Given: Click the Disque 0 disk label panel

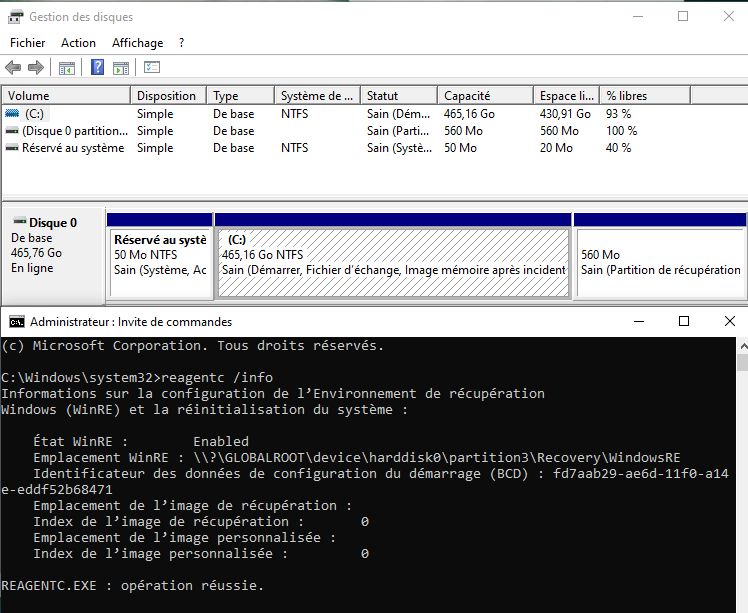Looking at the screenshot, I should pyautogui.click(x=54, y=255).
